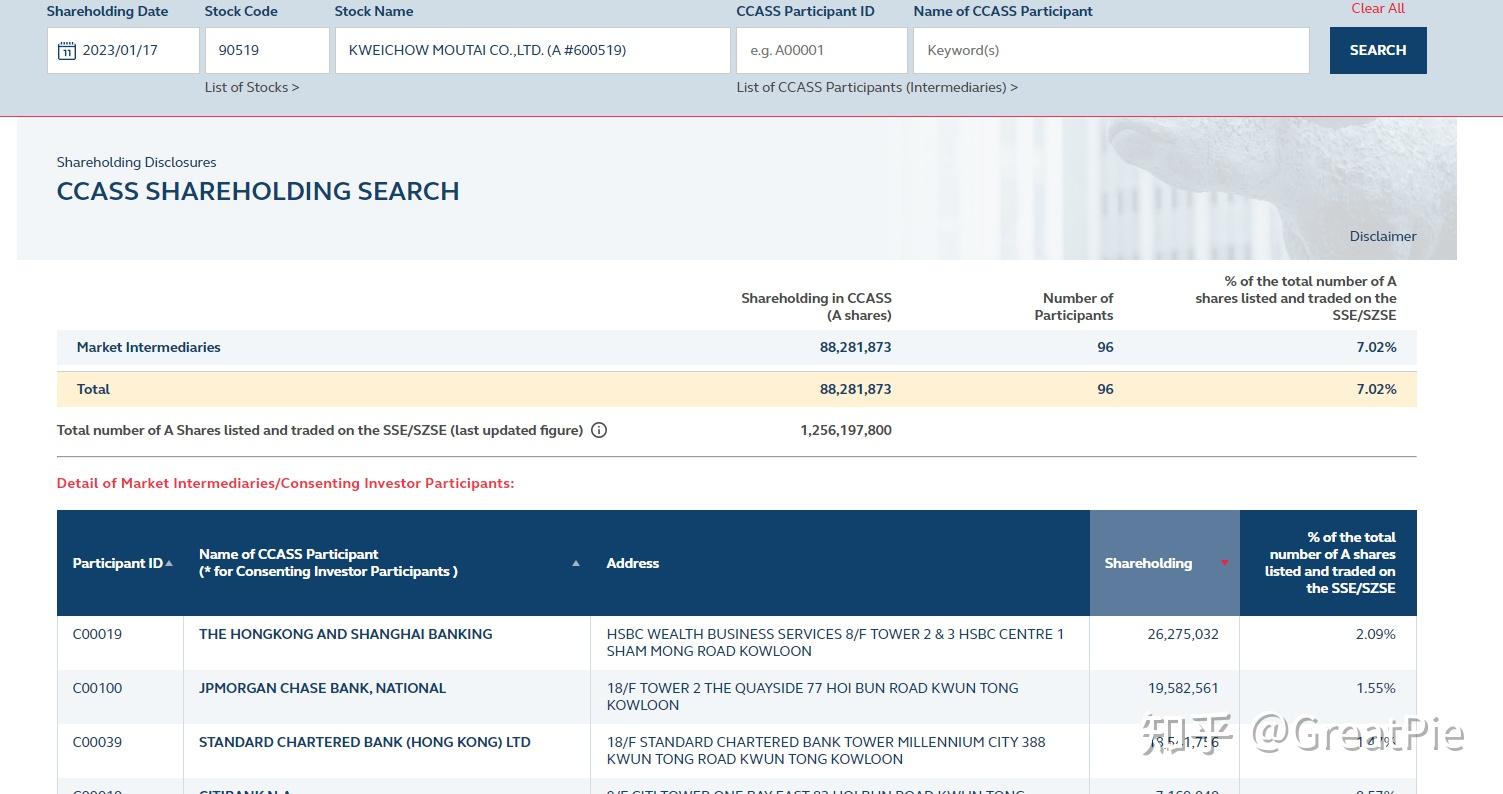
Task: Select the HSBC WEALTH BUSINESS SERVICES address
Action: click(835, 642)
